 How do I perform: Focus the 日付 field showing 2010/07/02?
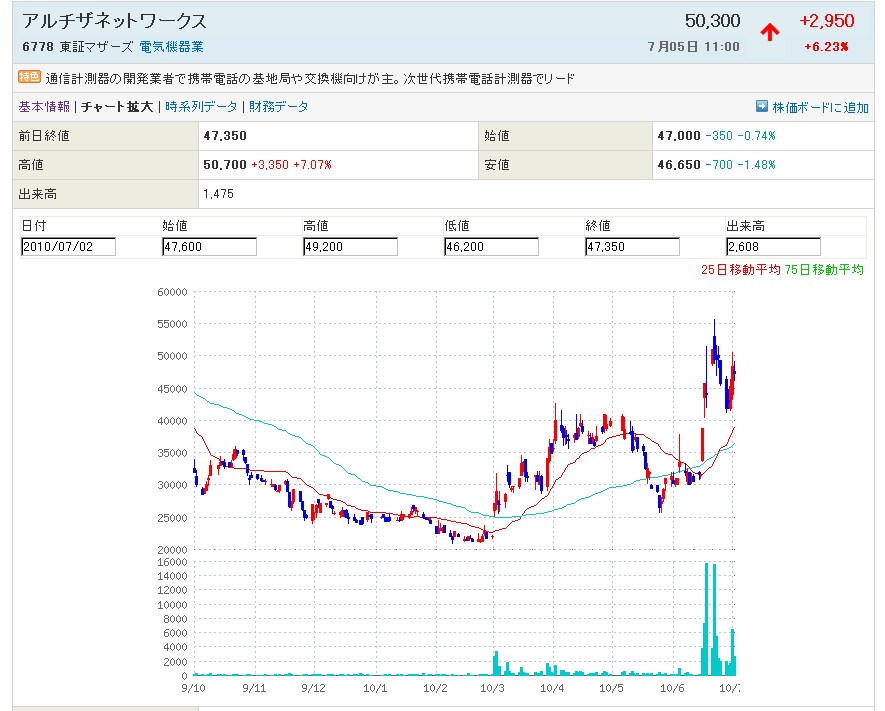click(68, 247)
